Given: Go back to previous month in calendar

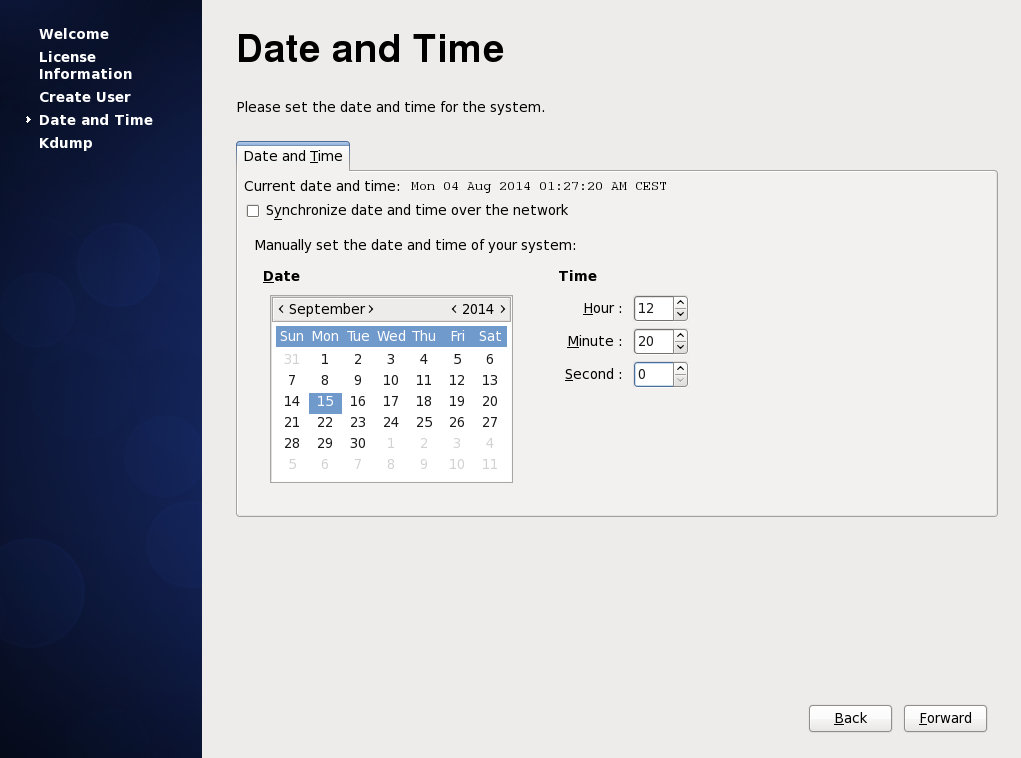Looking at the screenshot, I should [x=281, y=309].
